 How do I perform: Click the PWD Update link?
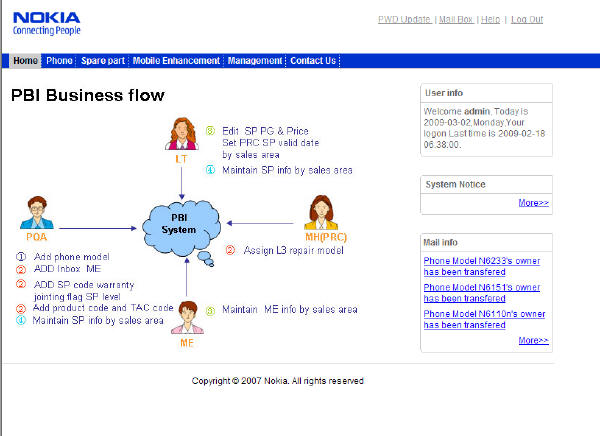click(x=405, y=20)
